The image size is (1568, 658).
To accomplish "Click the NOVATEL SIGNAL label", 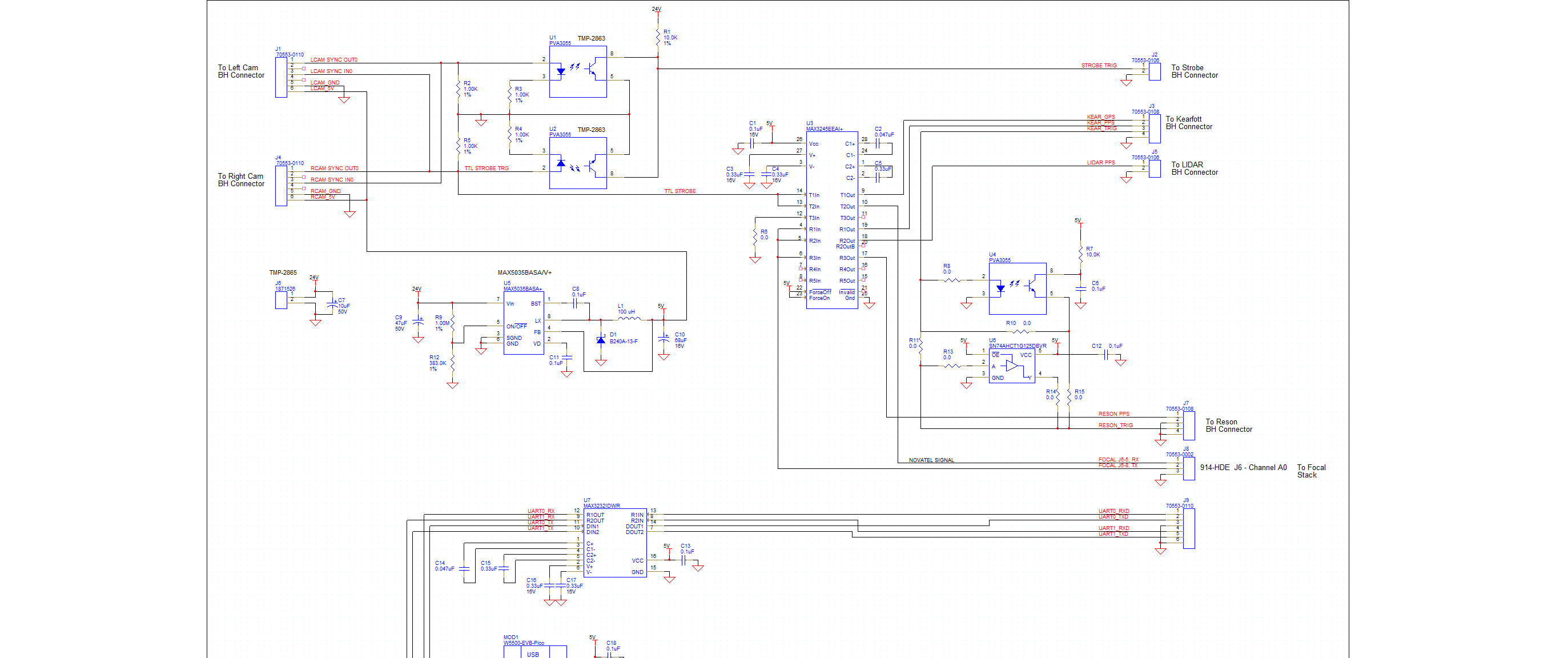I will click(931, 460).
